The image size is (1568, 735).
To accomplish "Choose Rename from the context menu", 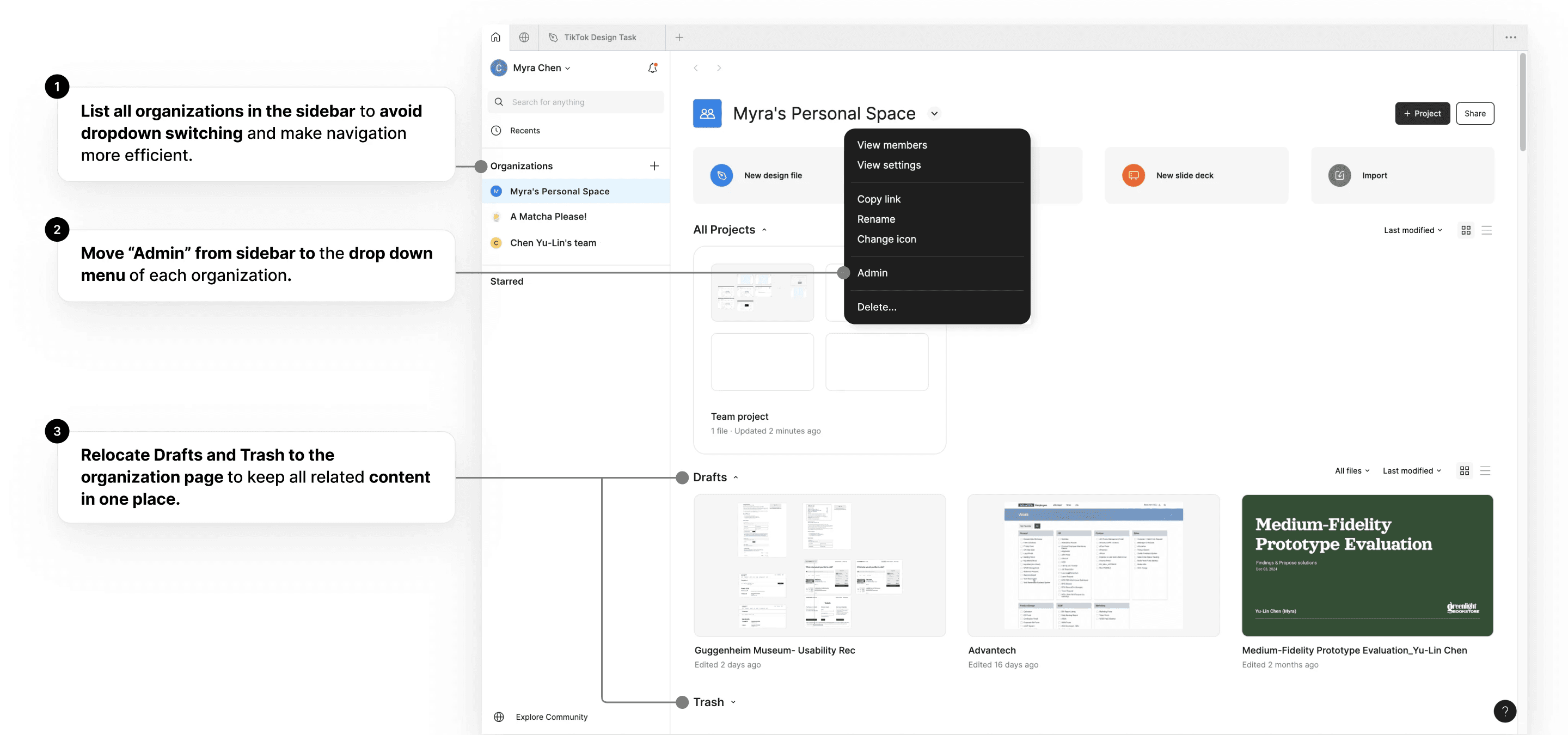I will [876, 219].
